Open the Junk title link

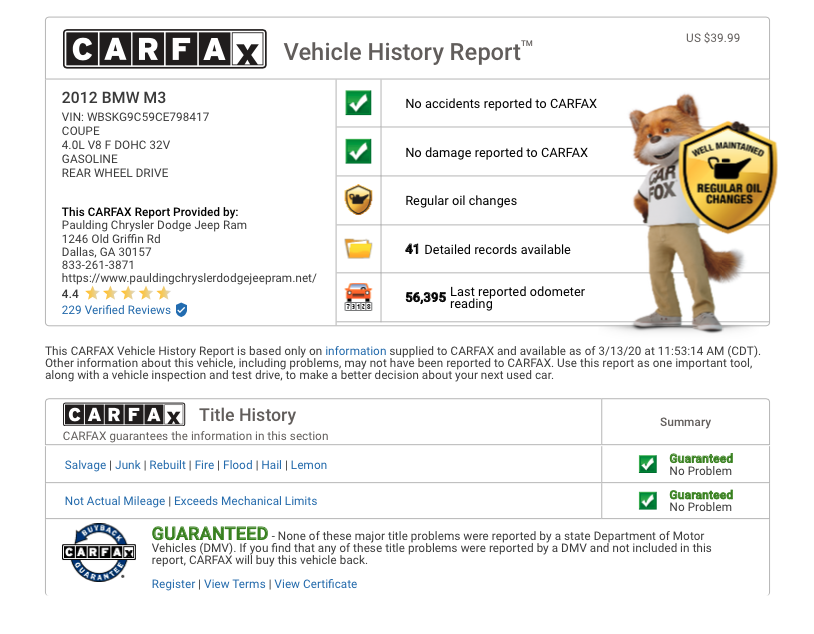[x=128, y=465]
